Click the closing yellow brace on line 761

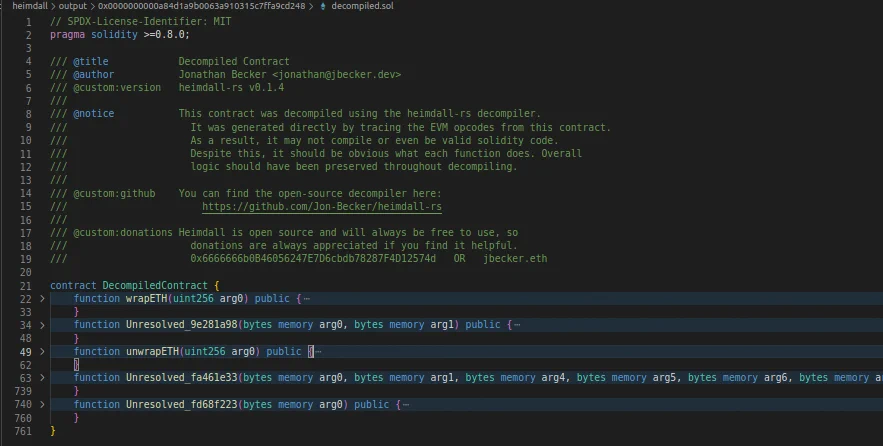(53, 431)
